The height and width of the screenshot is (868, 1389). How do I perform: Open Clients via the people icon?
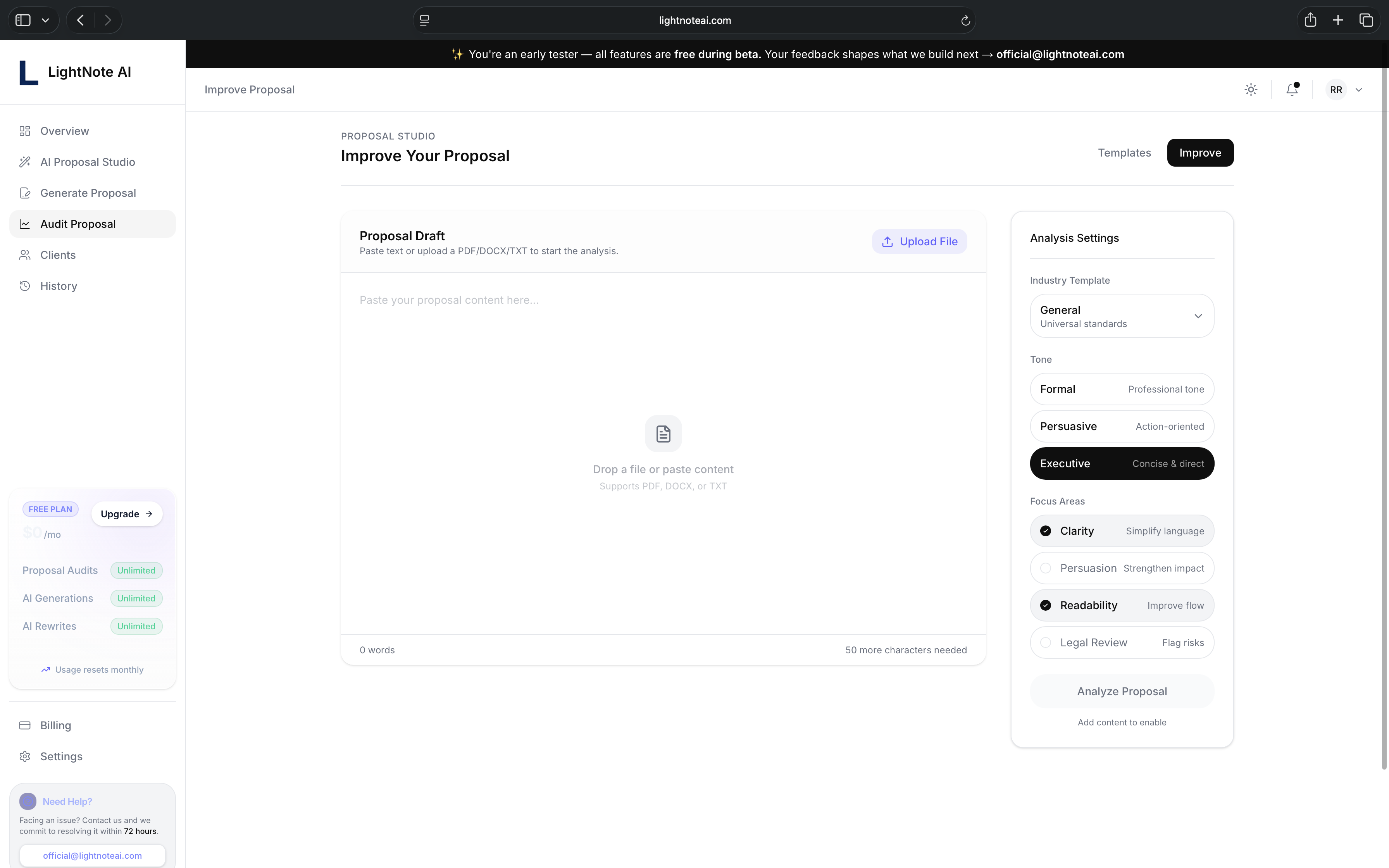tap(25, 255)
